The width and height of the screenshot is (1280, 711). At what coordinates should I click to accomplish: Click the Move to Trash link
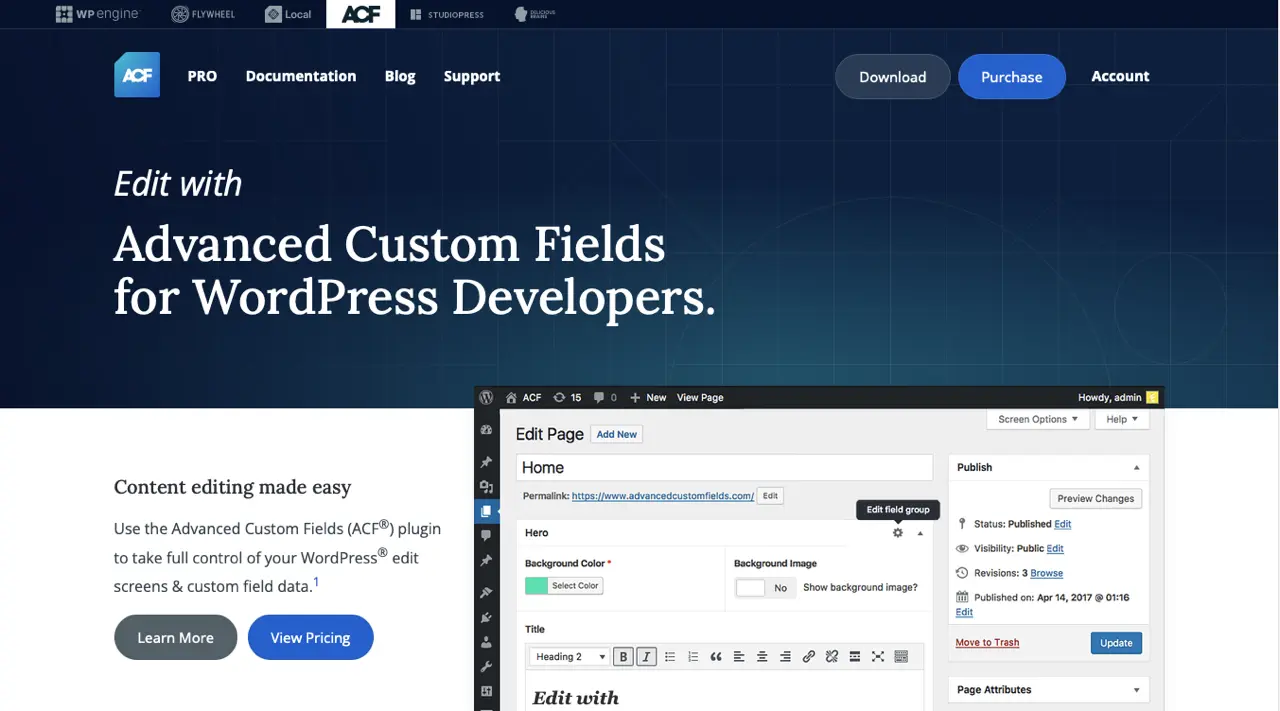(x=987, y=643)
